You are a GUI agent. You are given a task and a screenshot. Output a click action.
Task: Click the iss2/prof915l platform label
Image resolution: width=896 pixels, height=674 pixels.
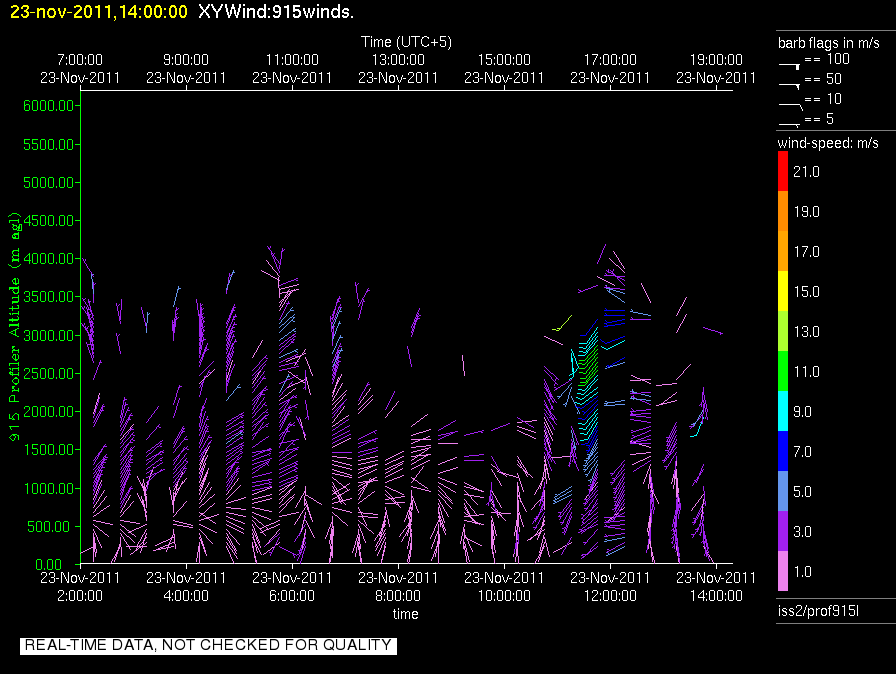click(x=818, y=611)
